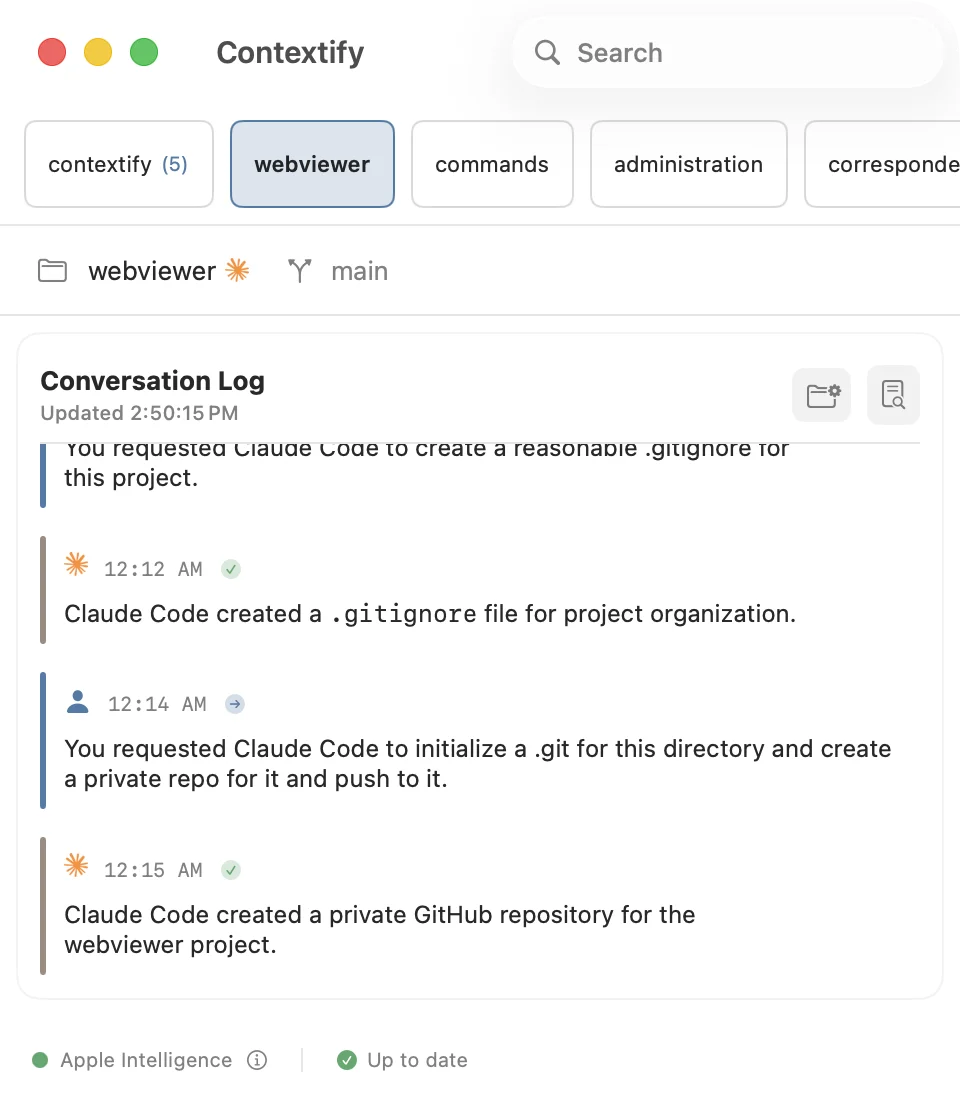
Task: Click the magnifying glass in the search bar
Action: click(547, 52)
